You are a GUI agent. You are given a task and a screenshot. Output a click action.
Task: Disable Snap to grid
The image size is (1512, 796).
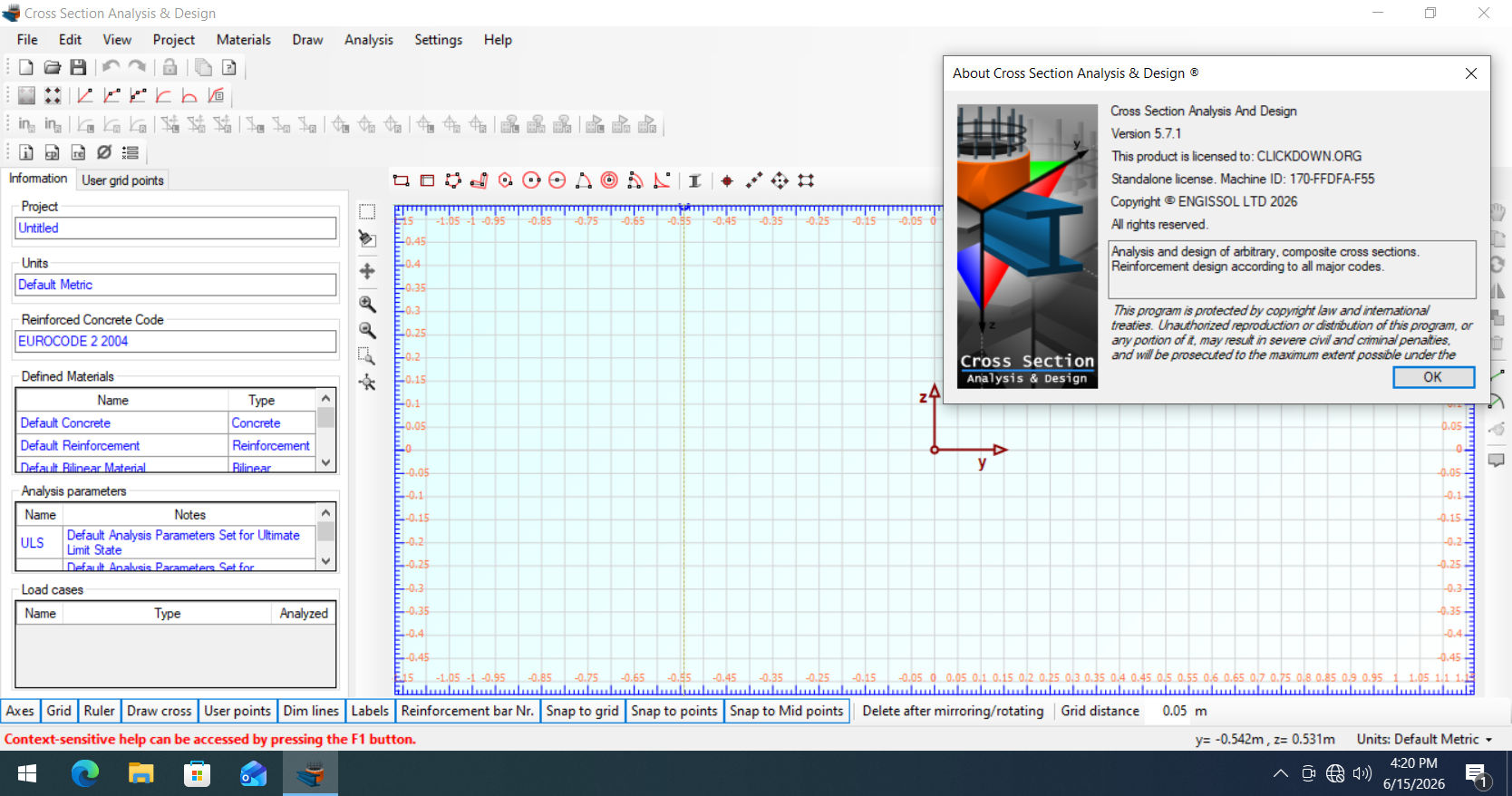[583, 711]
